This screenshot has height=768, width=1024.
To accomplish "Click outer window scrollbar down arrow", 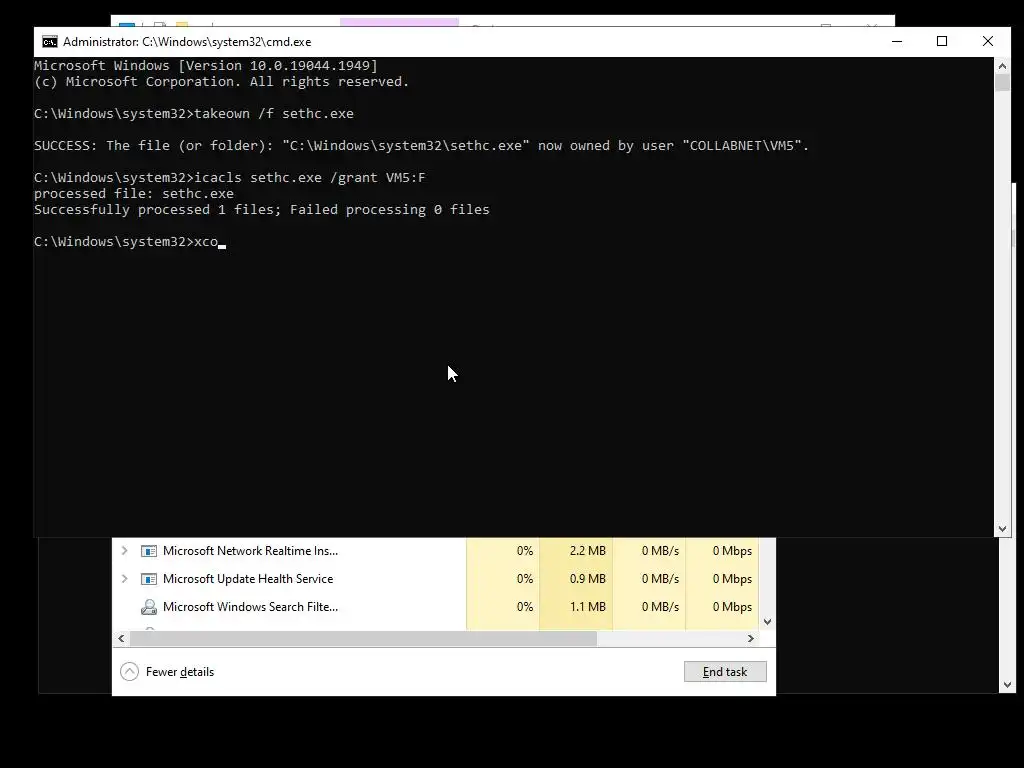I will [1006, 685].
